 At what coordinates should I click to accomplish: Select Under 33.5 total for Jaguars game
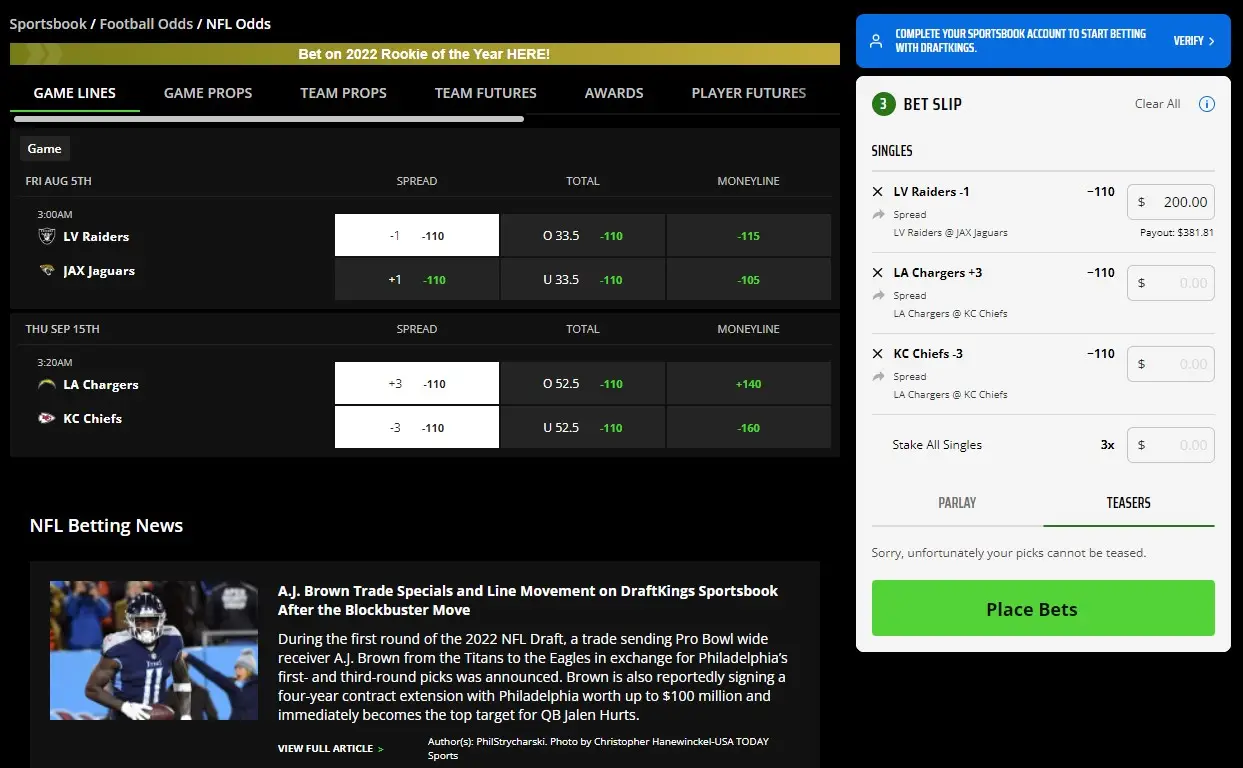(583, 280)
